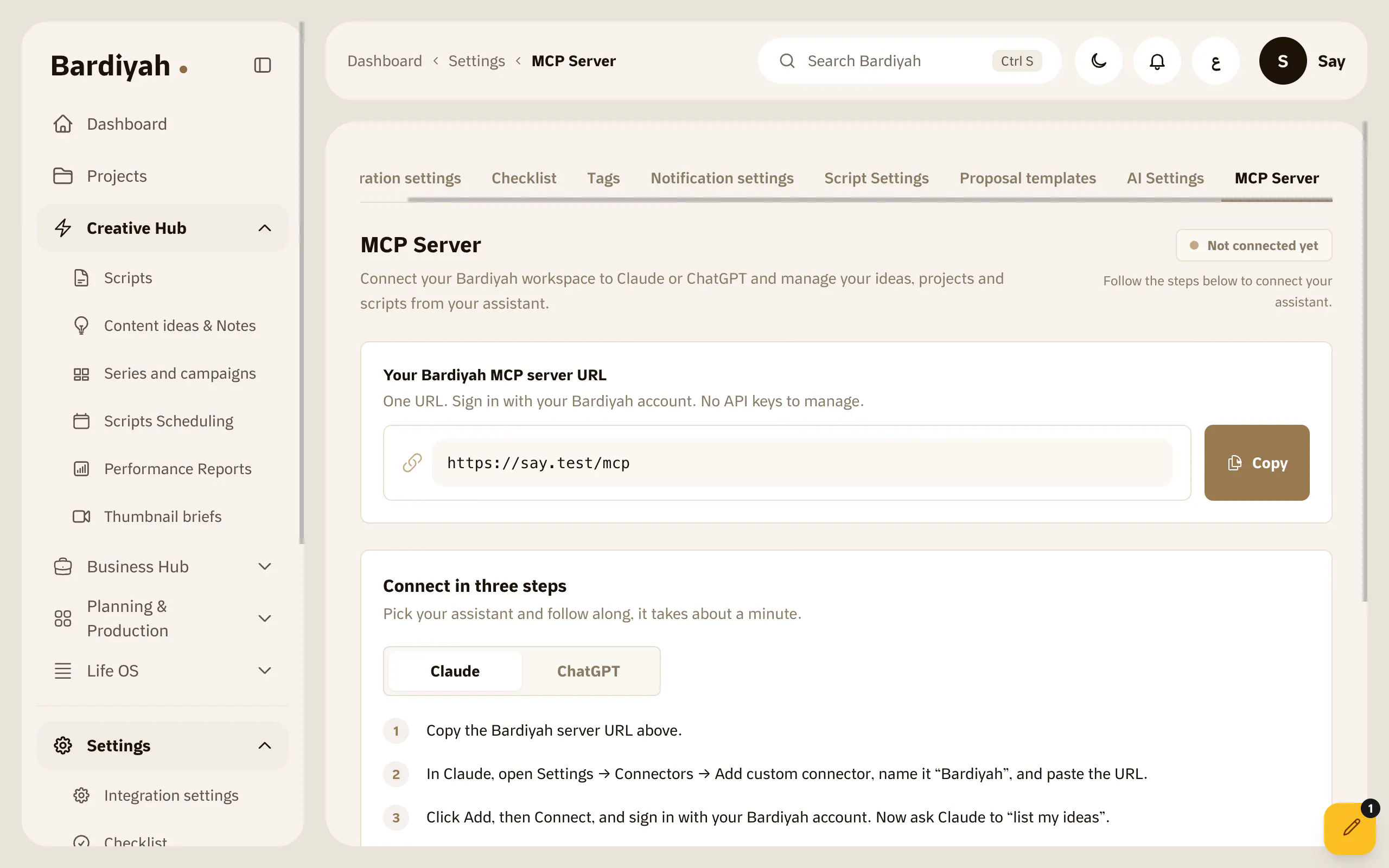Screen dimensions: 1389x868
Task: Copy the MCP server URL
Action: [x=1257, y=463]
